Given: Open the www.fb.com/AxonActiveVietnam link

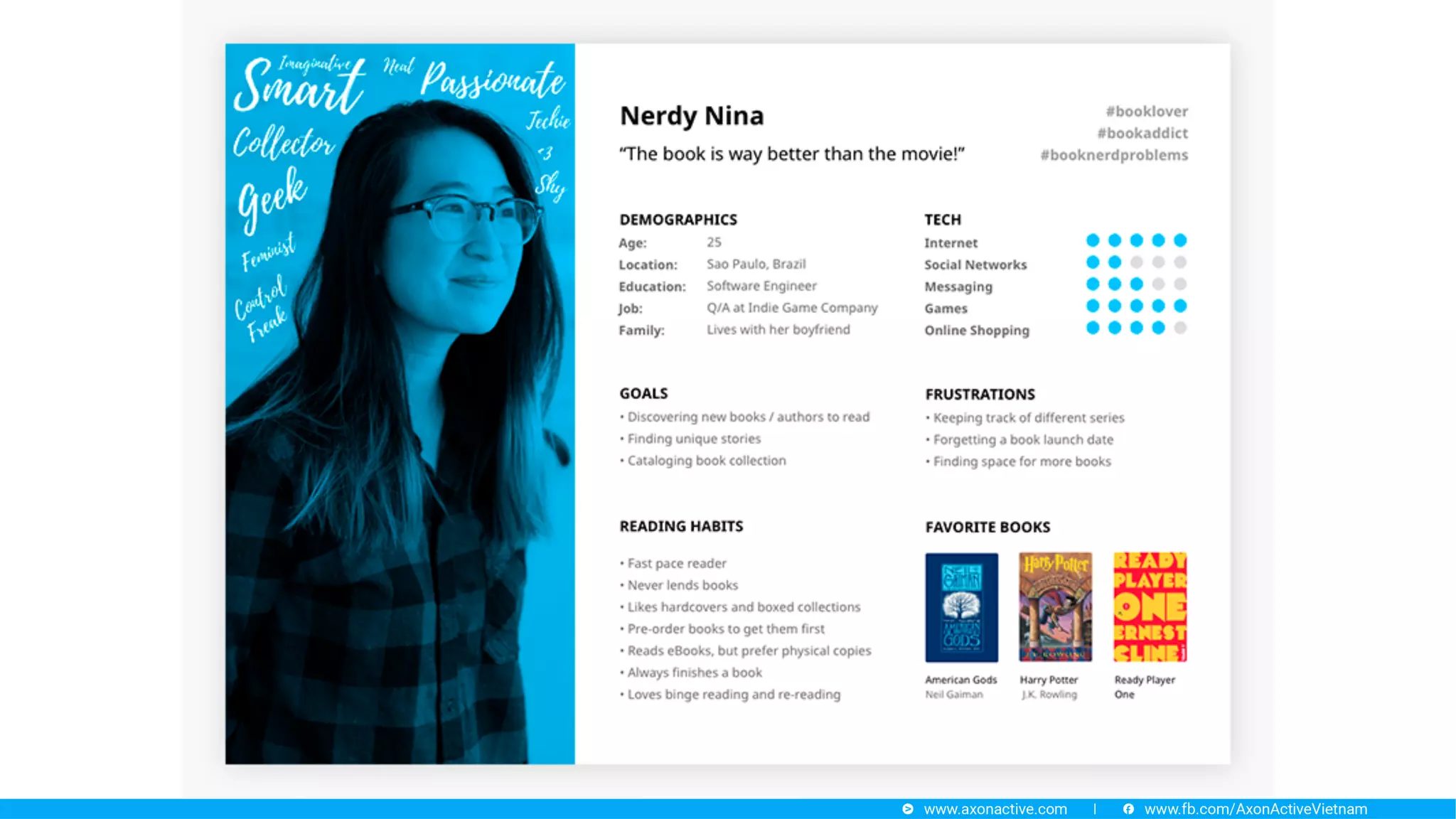Looking at the screenshot, I should [x=1256, y=809].
